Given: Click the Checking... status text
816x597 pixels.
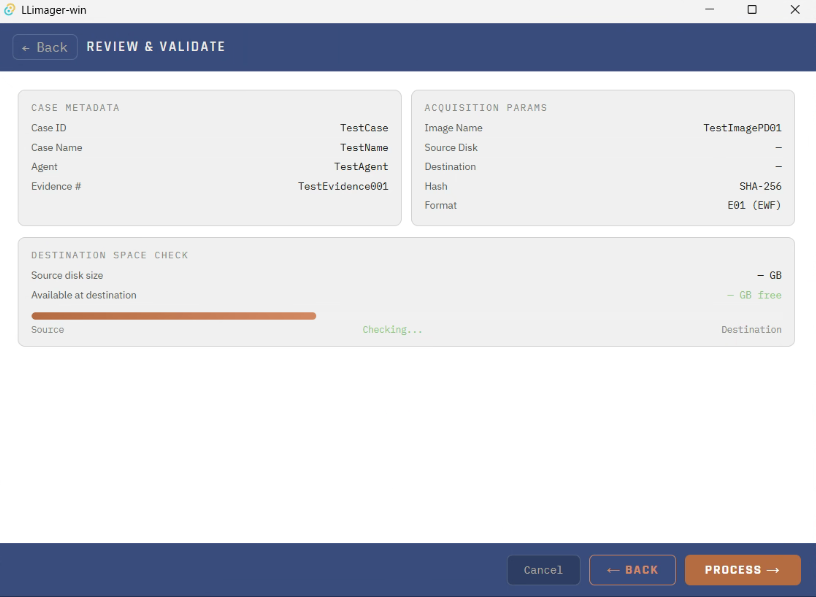Looking at the screenshot, I should 392,330.
